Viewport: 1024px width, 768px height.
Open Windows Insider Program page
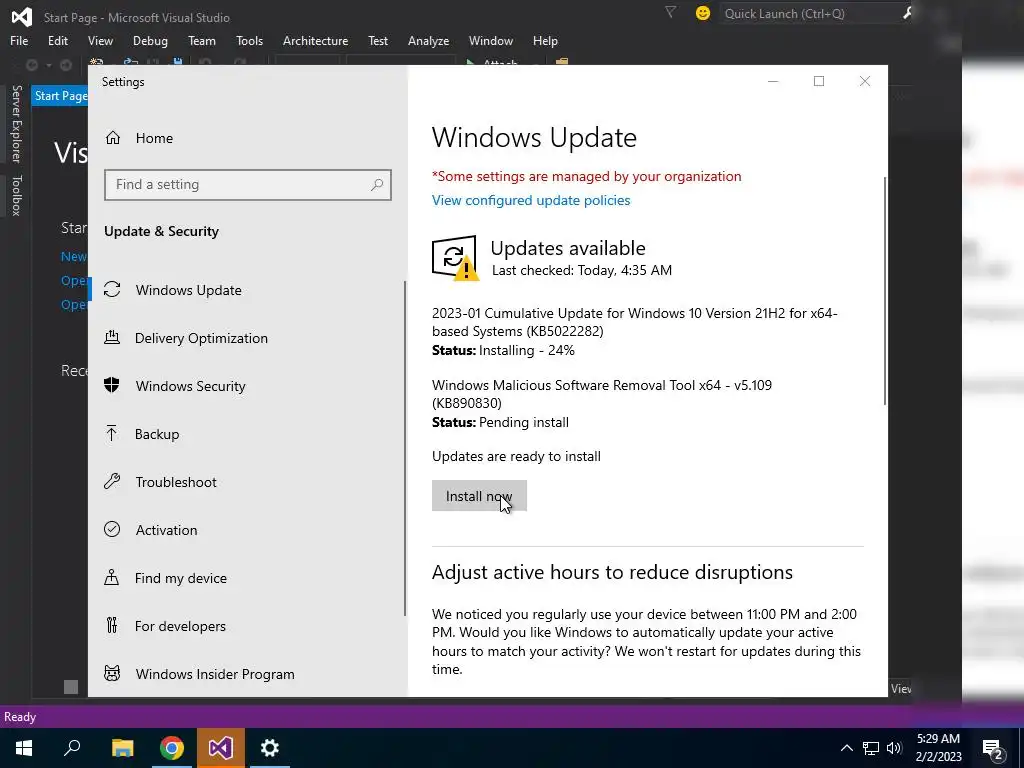[x=199, y=674]
